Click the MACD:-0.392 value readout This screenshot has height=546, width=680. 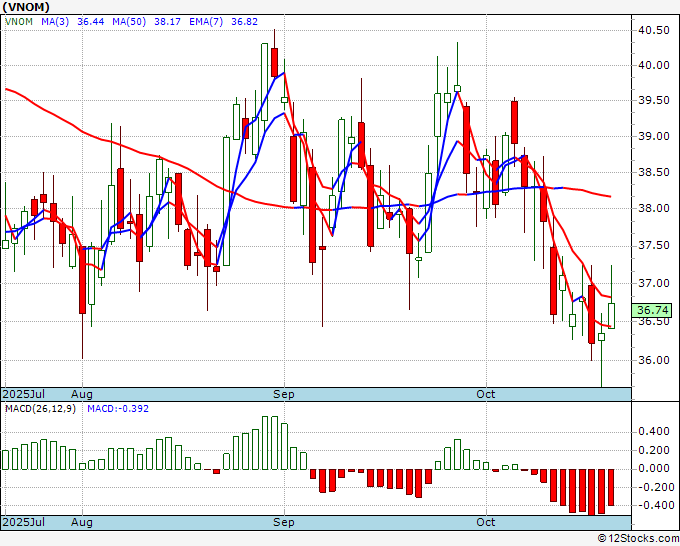pos(118,409)
